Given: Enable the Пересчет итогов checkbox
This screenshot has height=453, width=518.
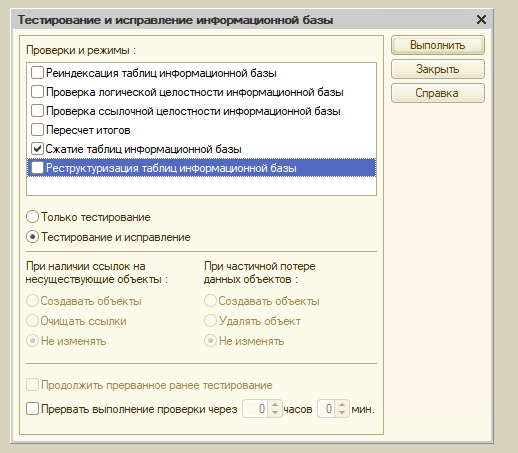Looking at the screenshot, I should (37, 130).
